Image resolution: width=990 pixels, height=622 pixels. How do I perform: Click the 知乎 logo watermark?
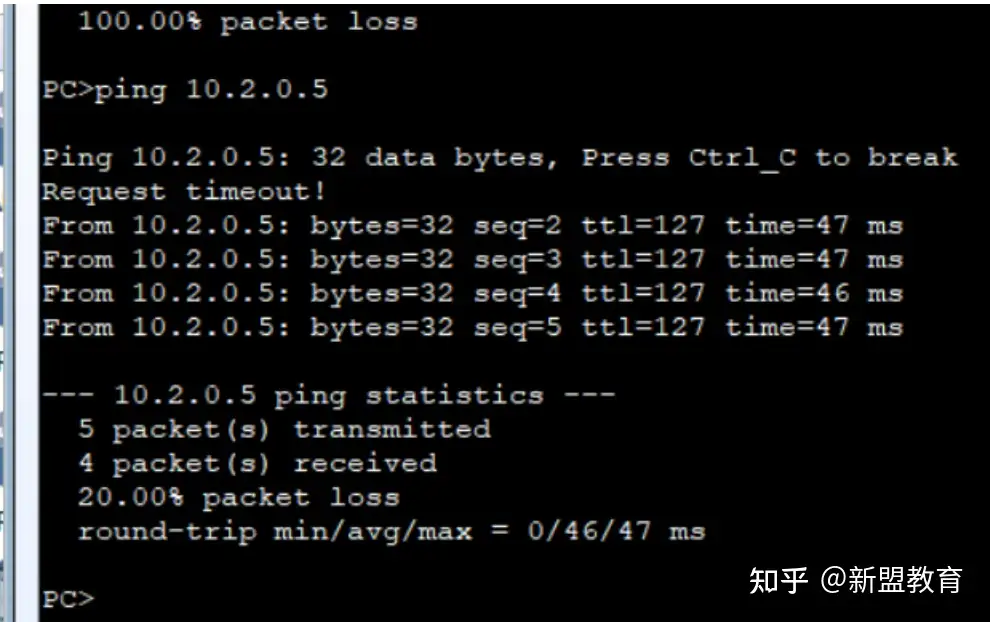[779, 580]
